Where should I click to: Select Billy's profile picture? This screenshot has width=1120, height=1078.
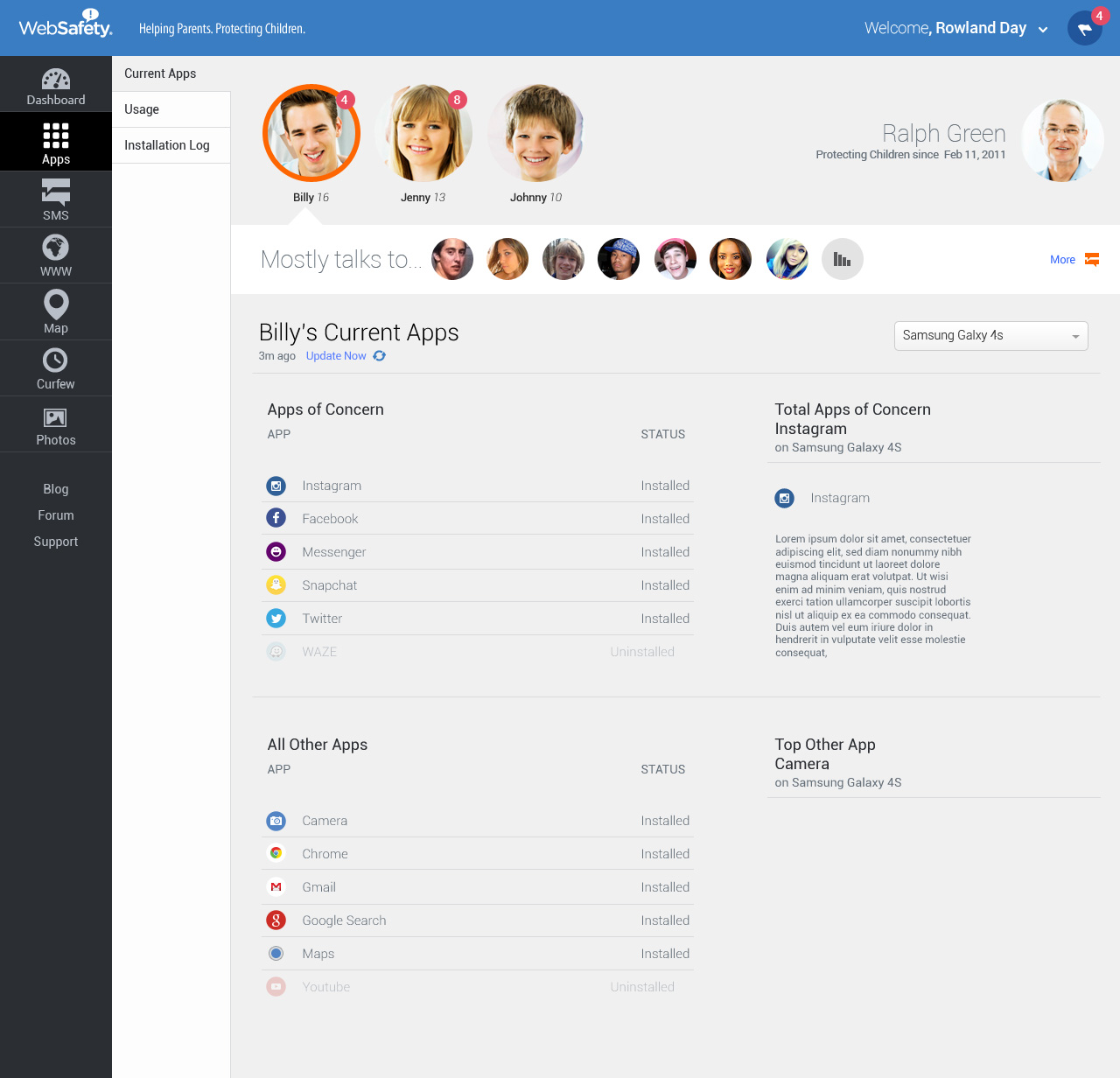pyautogui.click(x=311, y=133)
